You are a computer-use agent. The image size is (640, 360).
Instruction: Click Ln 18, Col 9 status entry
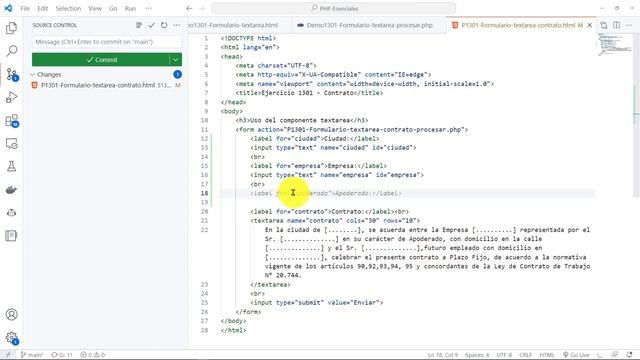pyautogui.click(x=443, y=355)
